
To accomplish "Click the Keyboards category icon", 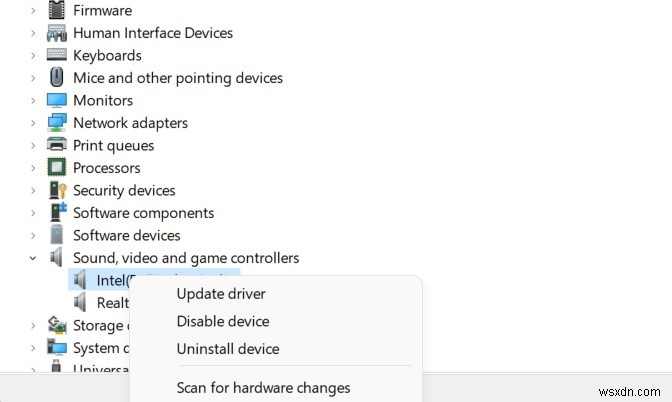I will (x=57, y=55).
